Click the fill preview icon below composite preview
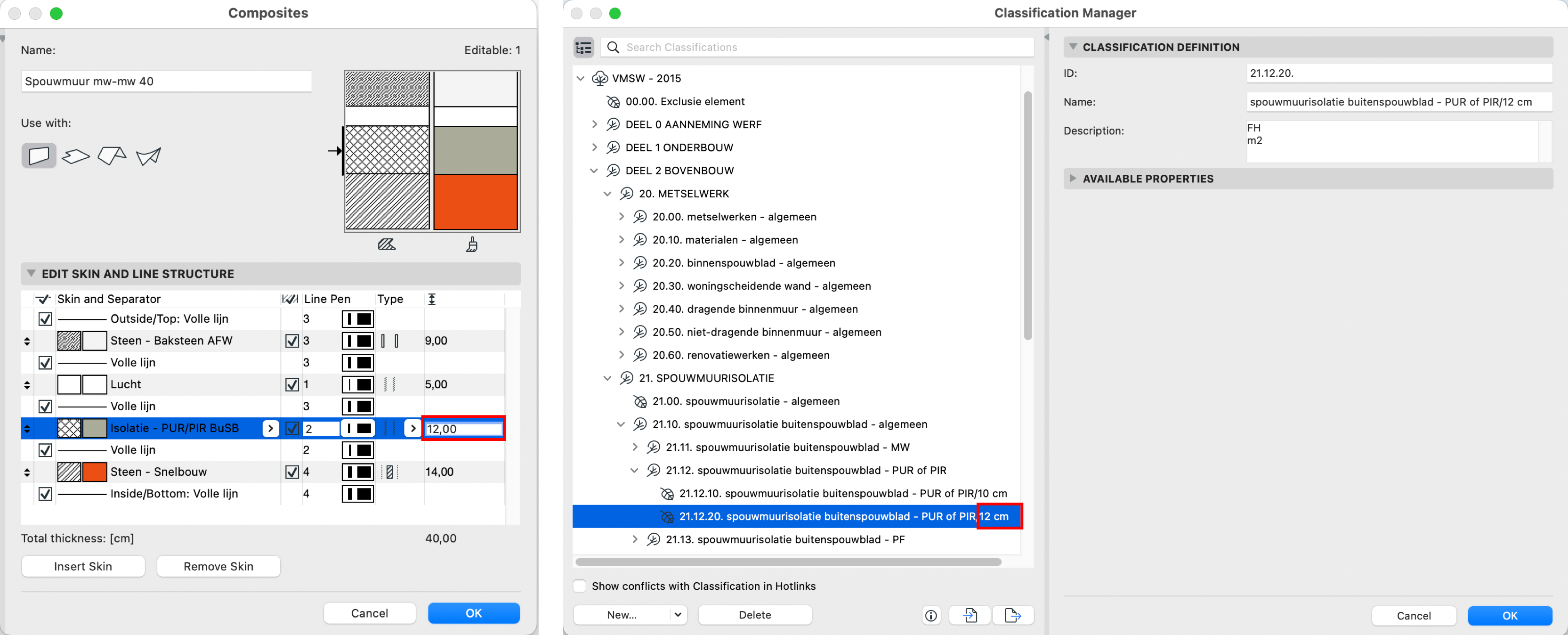 pyautogui.click(x=387, y=245)
